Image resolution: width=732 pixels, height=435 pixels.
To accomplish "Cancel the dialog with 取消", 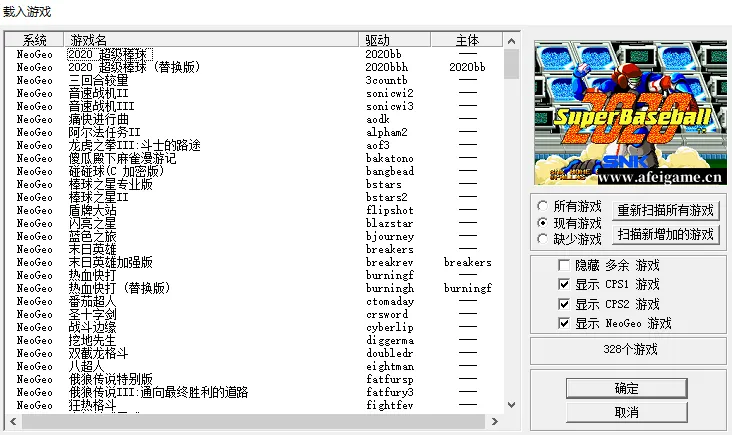I will pyautogui.click(x=626, y=412).
